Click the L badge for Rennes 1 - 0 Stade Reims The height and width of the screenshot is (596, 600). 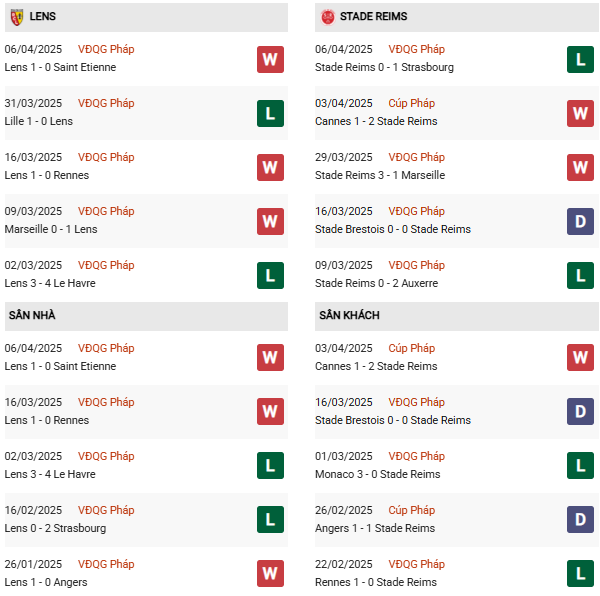tap(580, 573)
